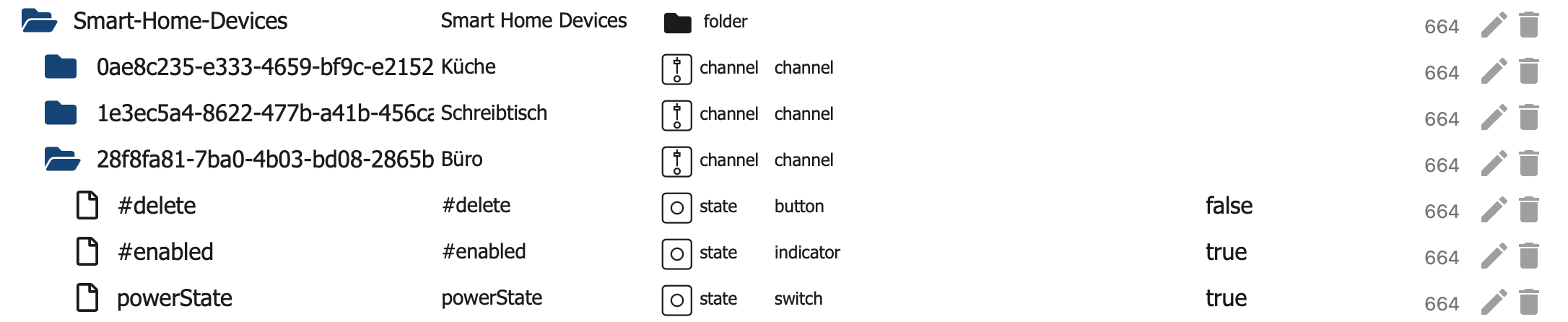1568x322 pixels.
Task: Delete the Smart-Home-Devices folder
Action: [x=1528, y=25]
